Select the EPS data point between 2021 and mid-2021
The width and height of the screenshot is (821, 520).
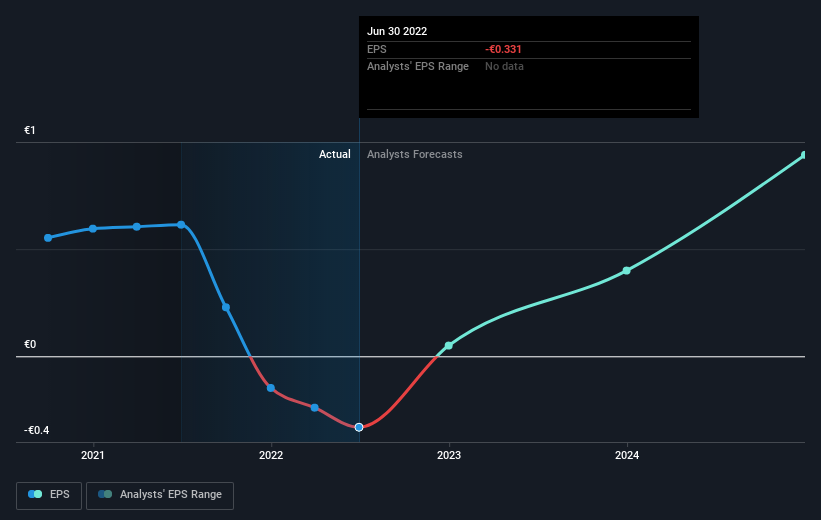pyautogui.click(x=137, y=227)
